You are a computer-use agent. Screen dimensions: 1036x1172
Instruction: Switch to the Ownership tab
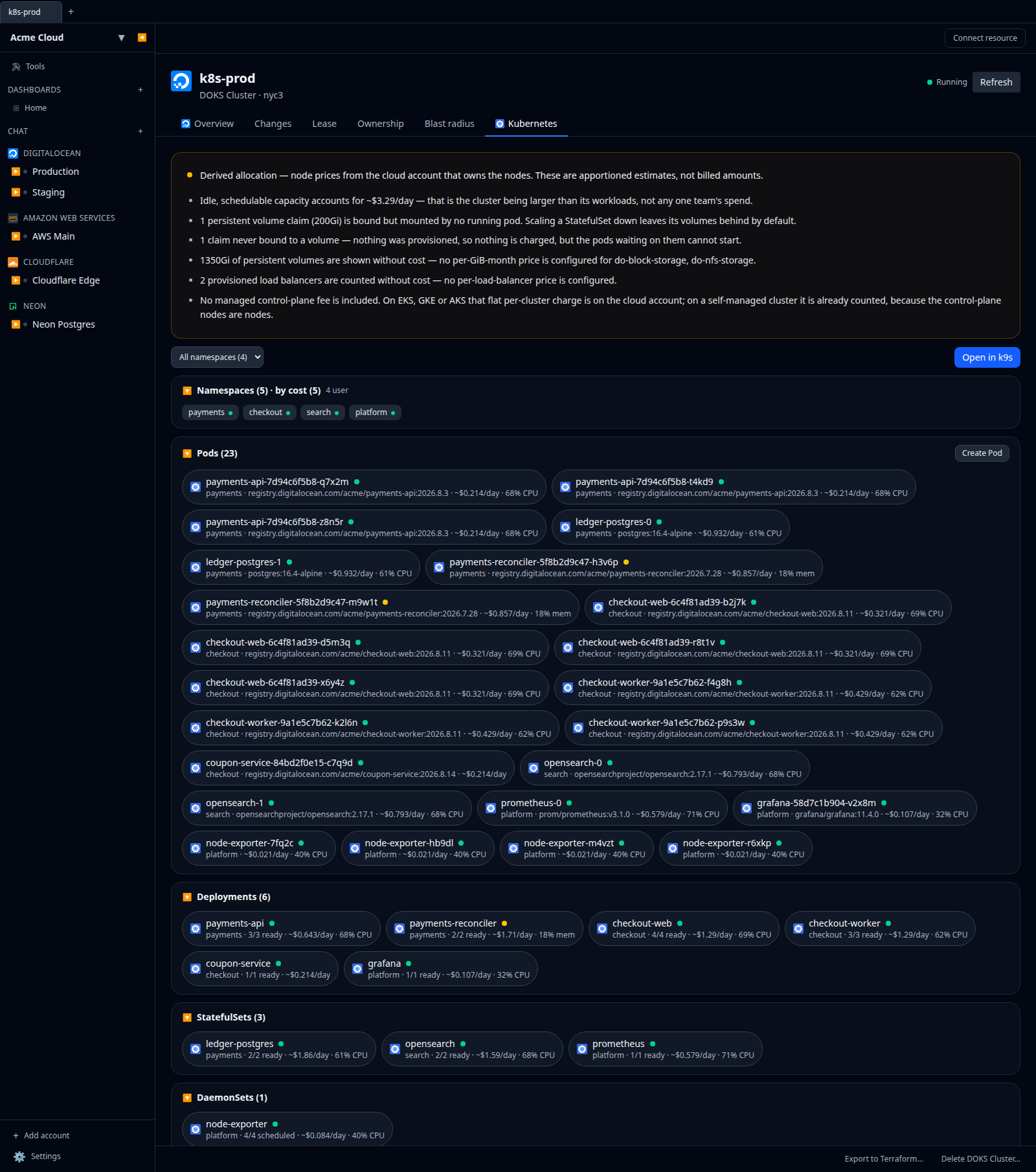(x=381, y=124)
